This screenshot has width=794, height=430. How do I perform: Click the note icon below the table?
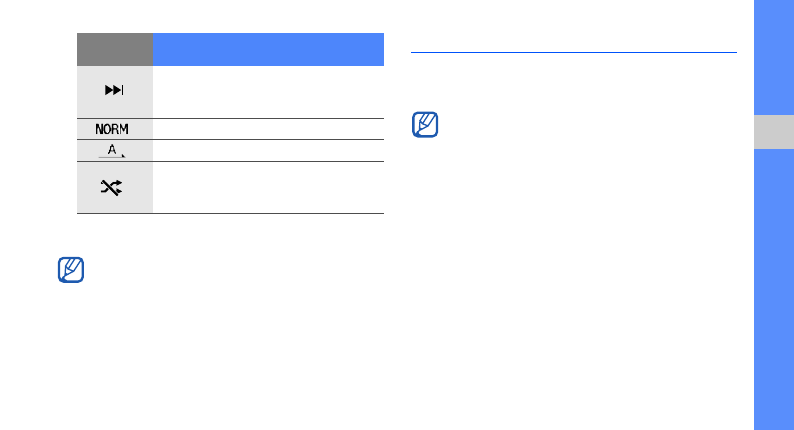pyautogui.click(x=71, y=271)
